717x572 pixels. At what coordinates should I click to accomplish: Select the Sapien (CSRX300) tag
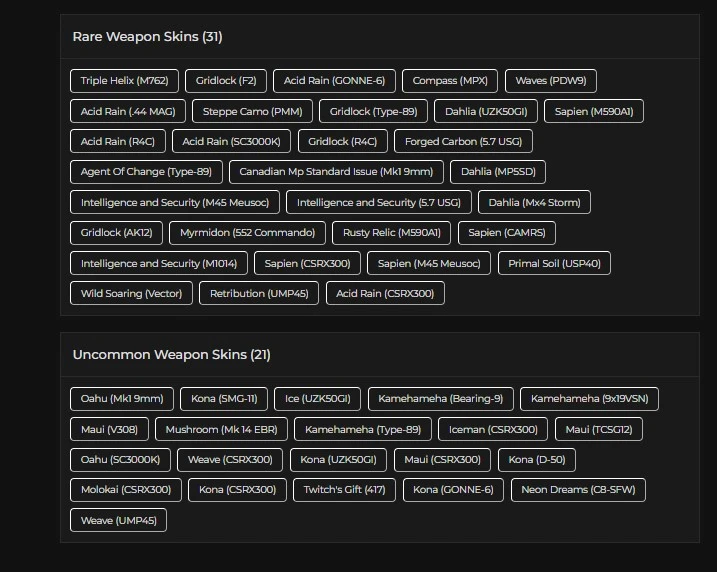[307, 263]
